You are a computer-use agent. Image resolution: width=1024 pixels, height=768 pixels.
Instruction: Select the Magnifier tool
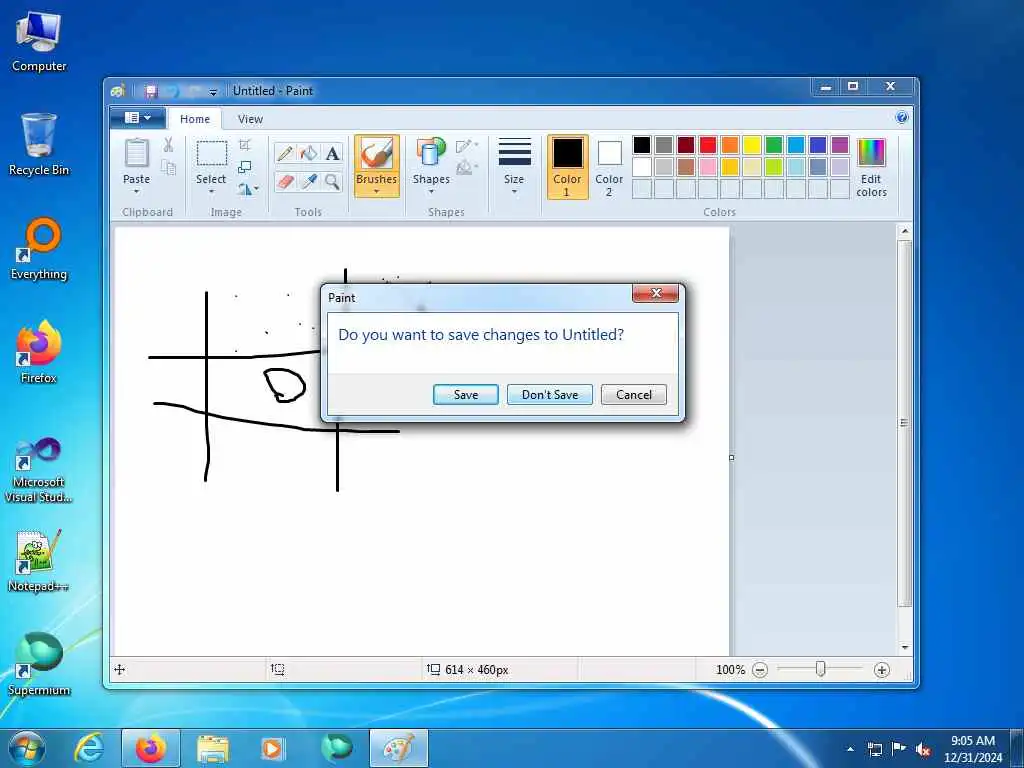332,181
